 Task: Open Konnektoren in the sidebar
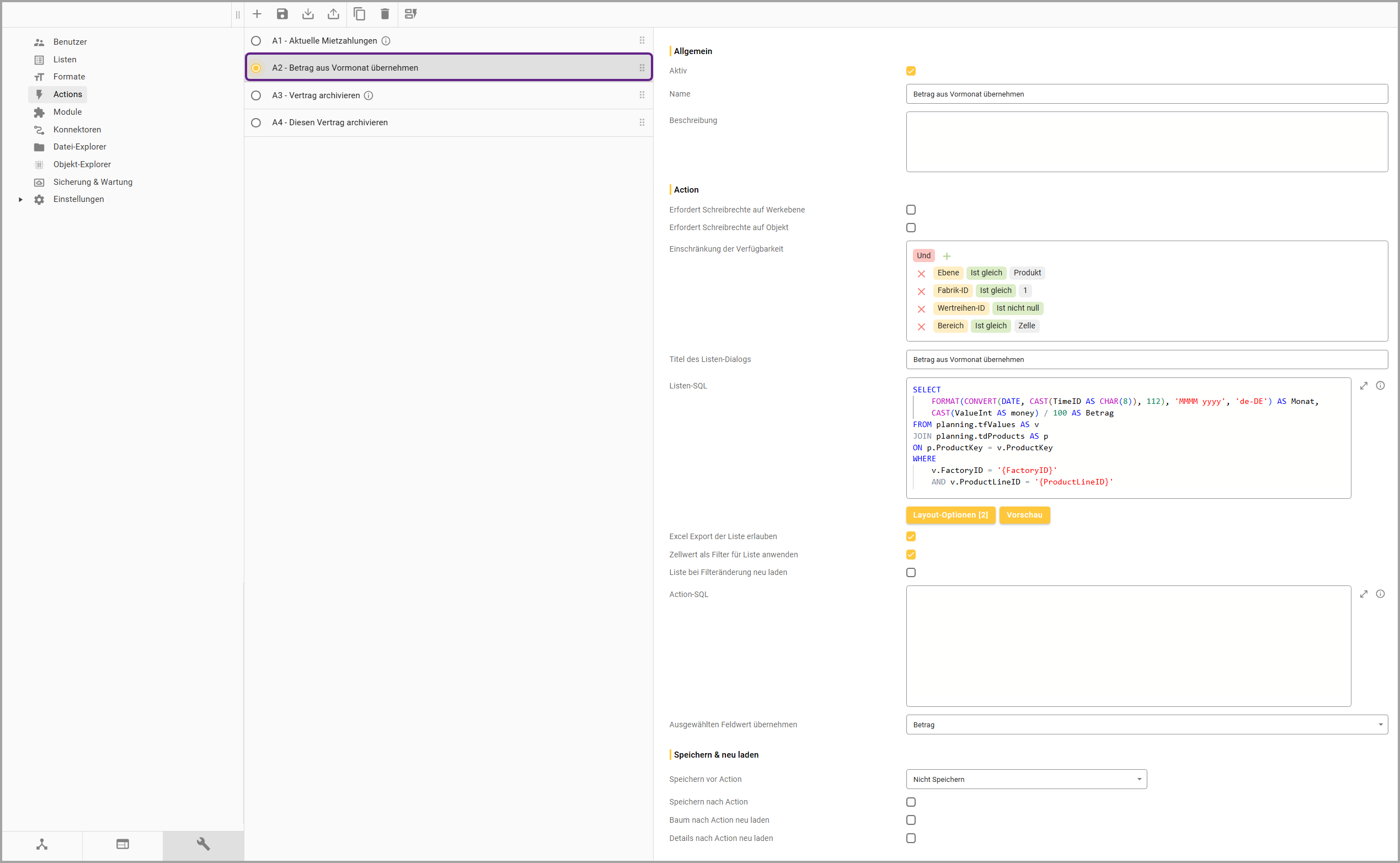(x=77, y=130)
